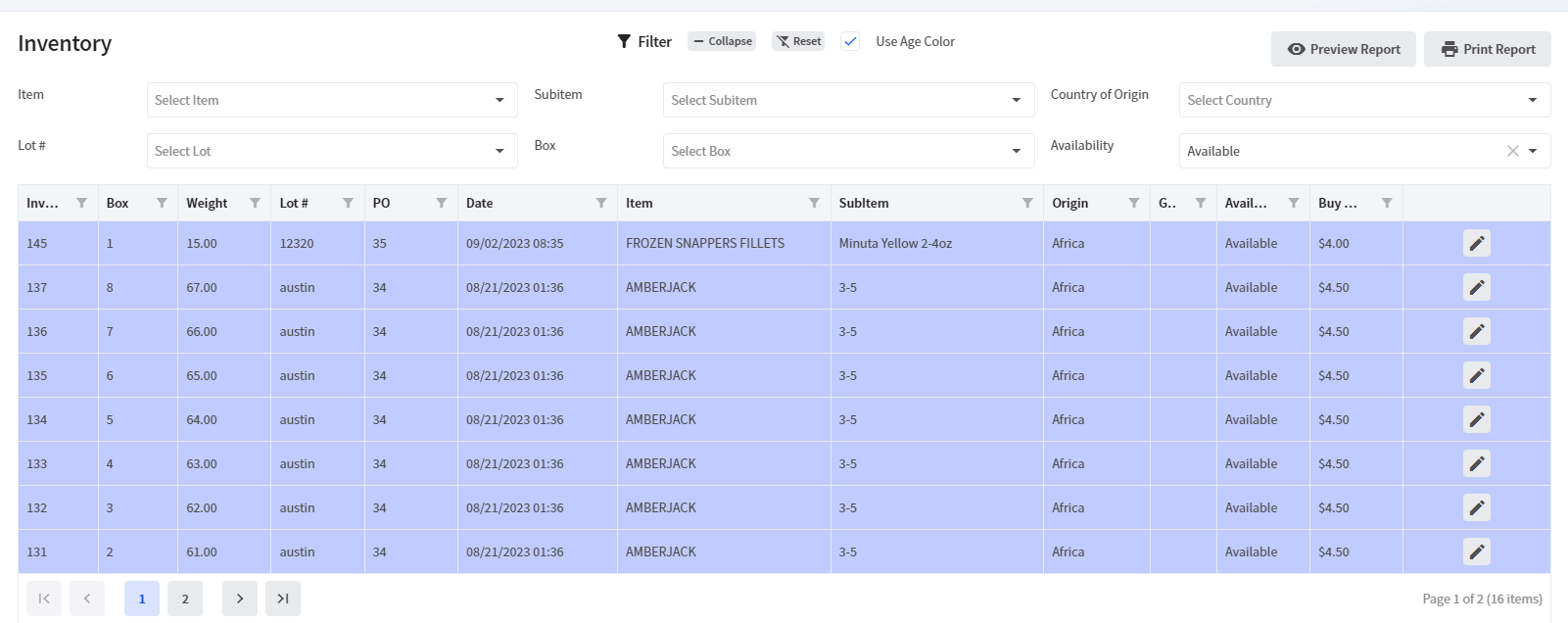Toggle the Use Age Color checkbox
Viewport: 1568px width, 623px height.
tap(850, 41)
